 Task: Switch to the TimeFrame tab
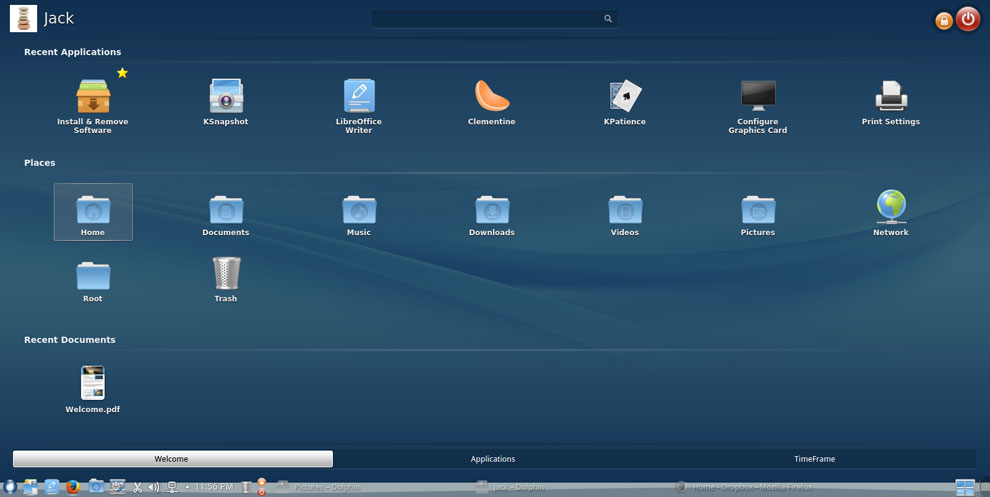click(x=814, y=459)
